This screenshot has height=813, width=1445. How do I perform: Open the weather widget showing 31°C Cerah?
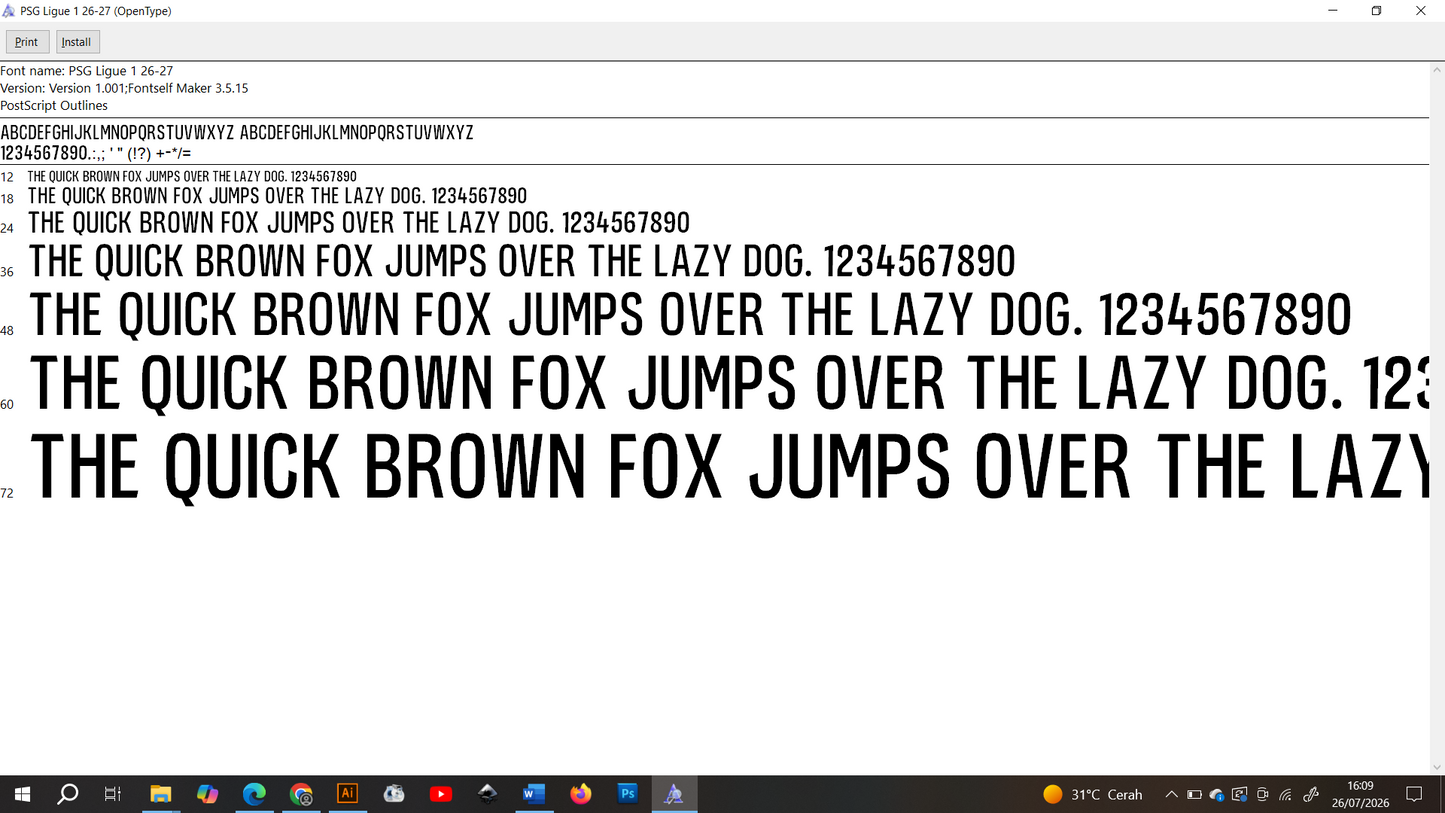[x=1092, y=795]
